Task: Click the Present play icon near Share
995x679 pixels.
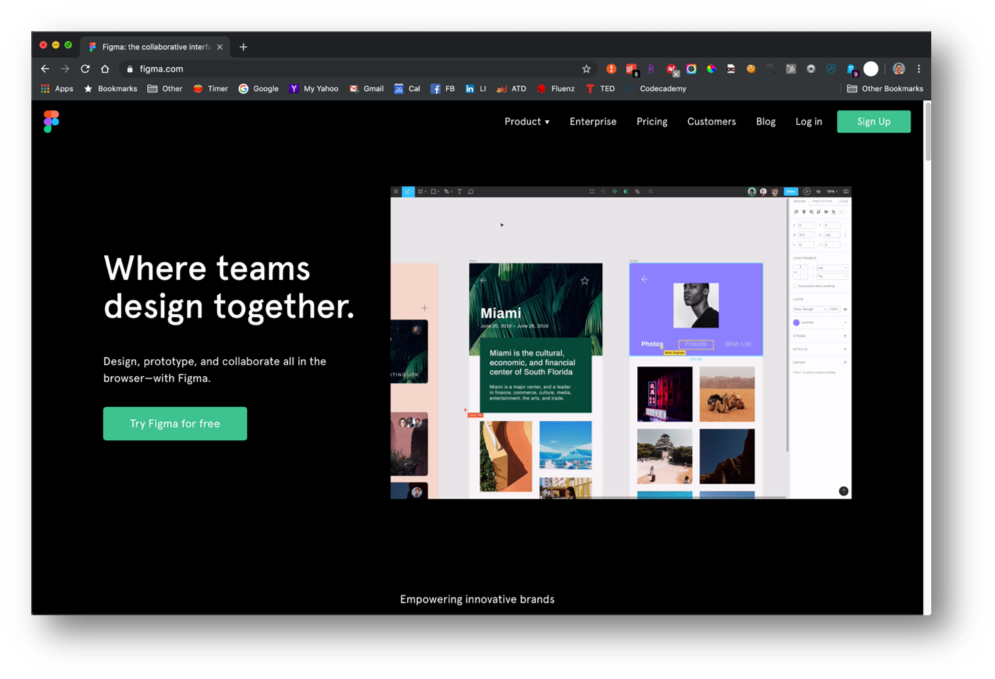Action: click(x=806, y=191)
